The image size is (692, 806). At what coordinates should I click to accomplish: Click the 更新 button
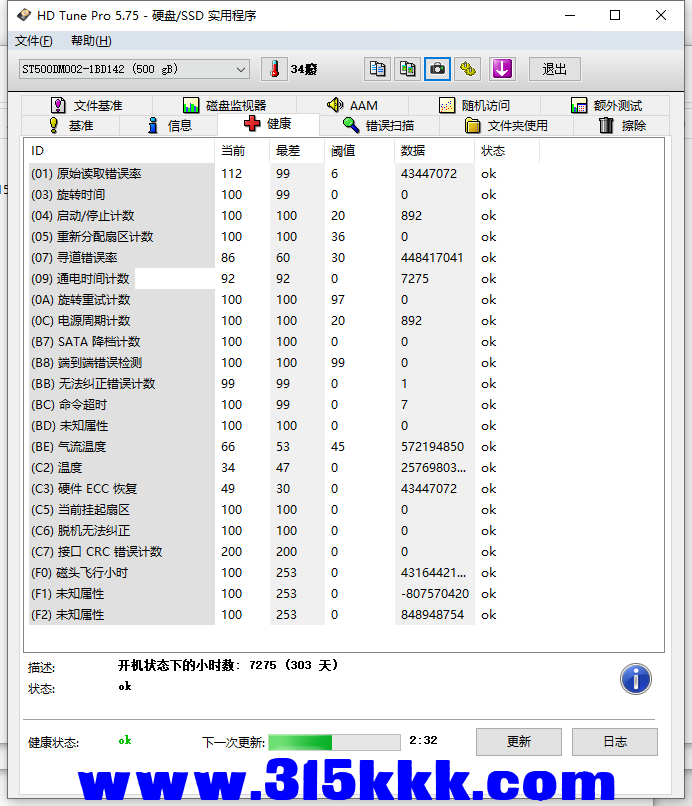tap(518, 741)
